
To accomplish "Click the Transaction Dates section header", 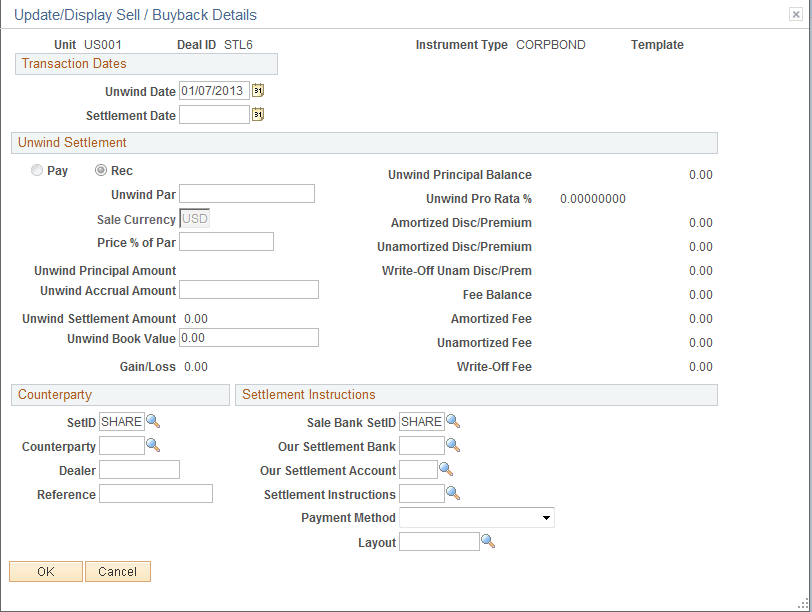I will [x=72, y=63].
